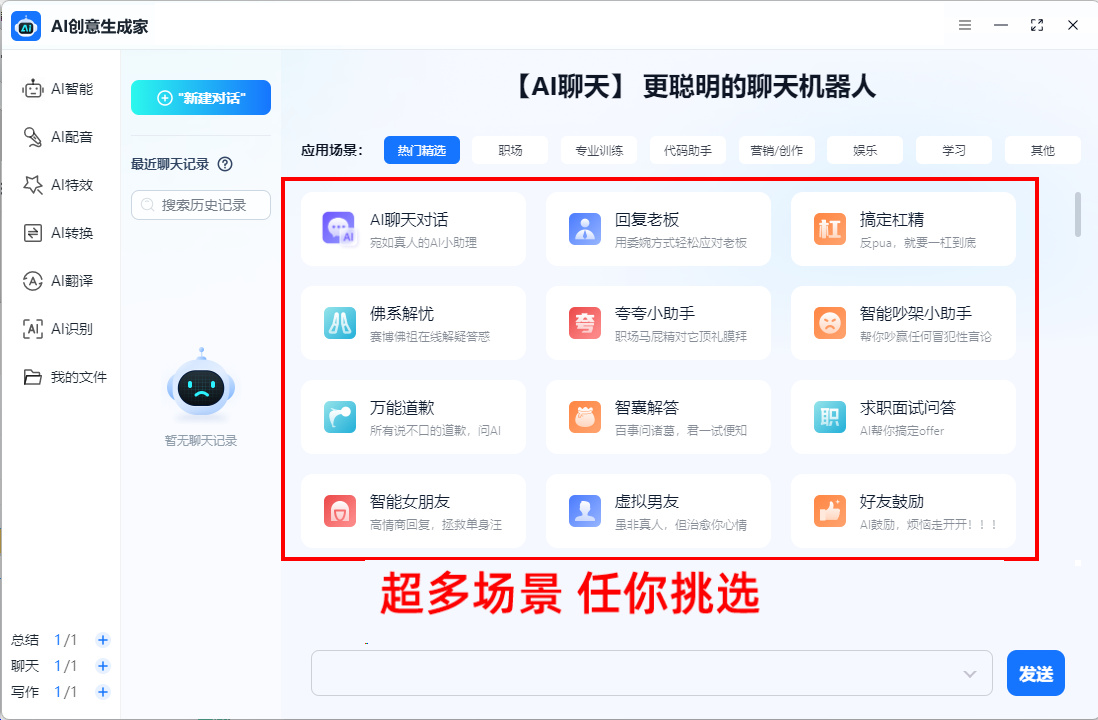This screenshot has height=720, width=1098.
Task: Add quota with plus next to 总结
Action: pos(103,639)
